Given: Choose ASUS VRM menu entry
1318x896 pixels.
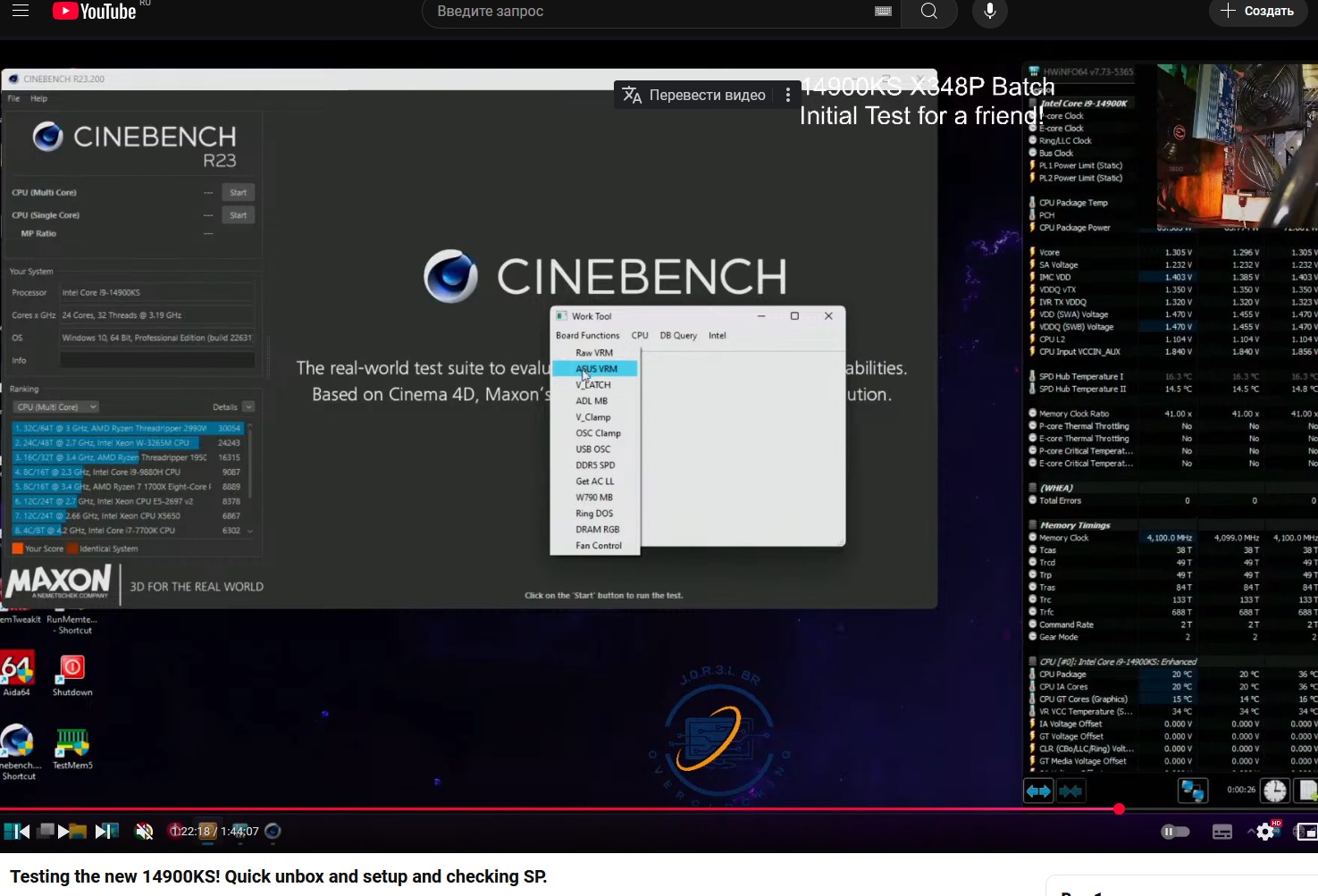Looking at the screenshot, I should (x=595, y=369).
